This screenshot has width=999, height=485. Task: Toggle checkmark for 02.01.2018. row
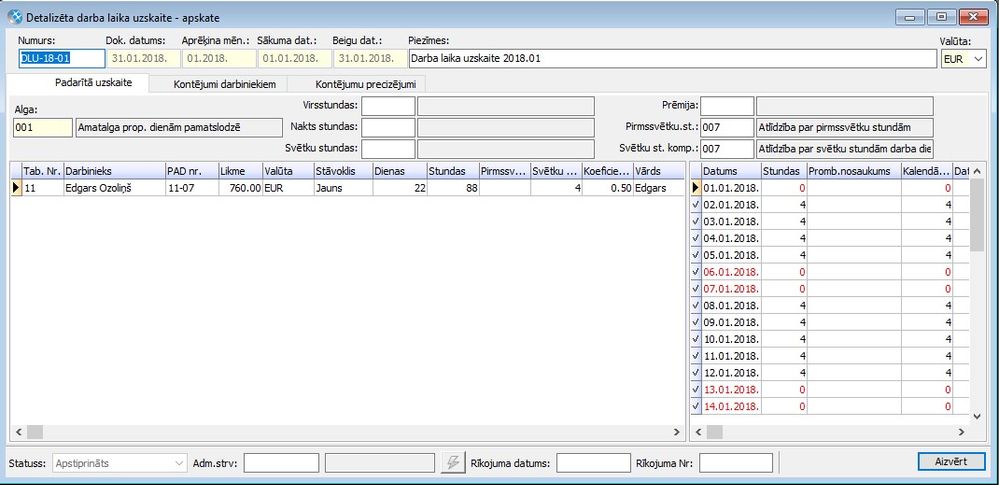coord(696,205)
